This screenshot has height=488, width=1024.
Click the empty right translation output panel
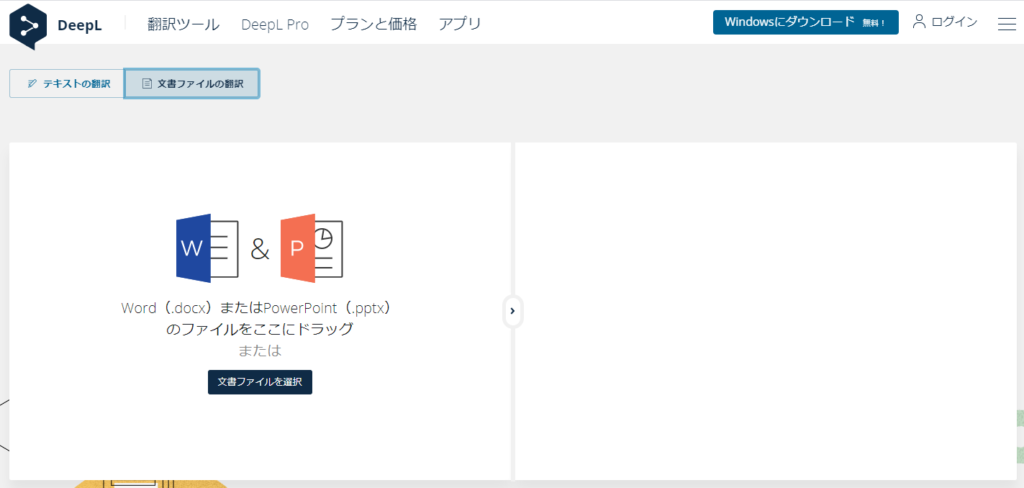(x=765, y=311)
